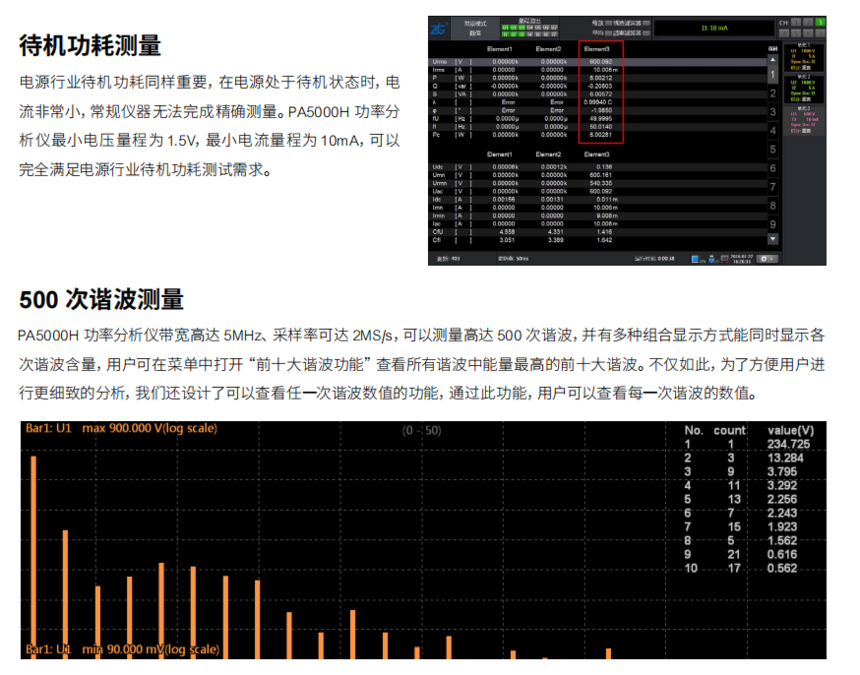The image size is (860, 675).
Task: Toggle channel 2 button beside CH
Action: 808,22
